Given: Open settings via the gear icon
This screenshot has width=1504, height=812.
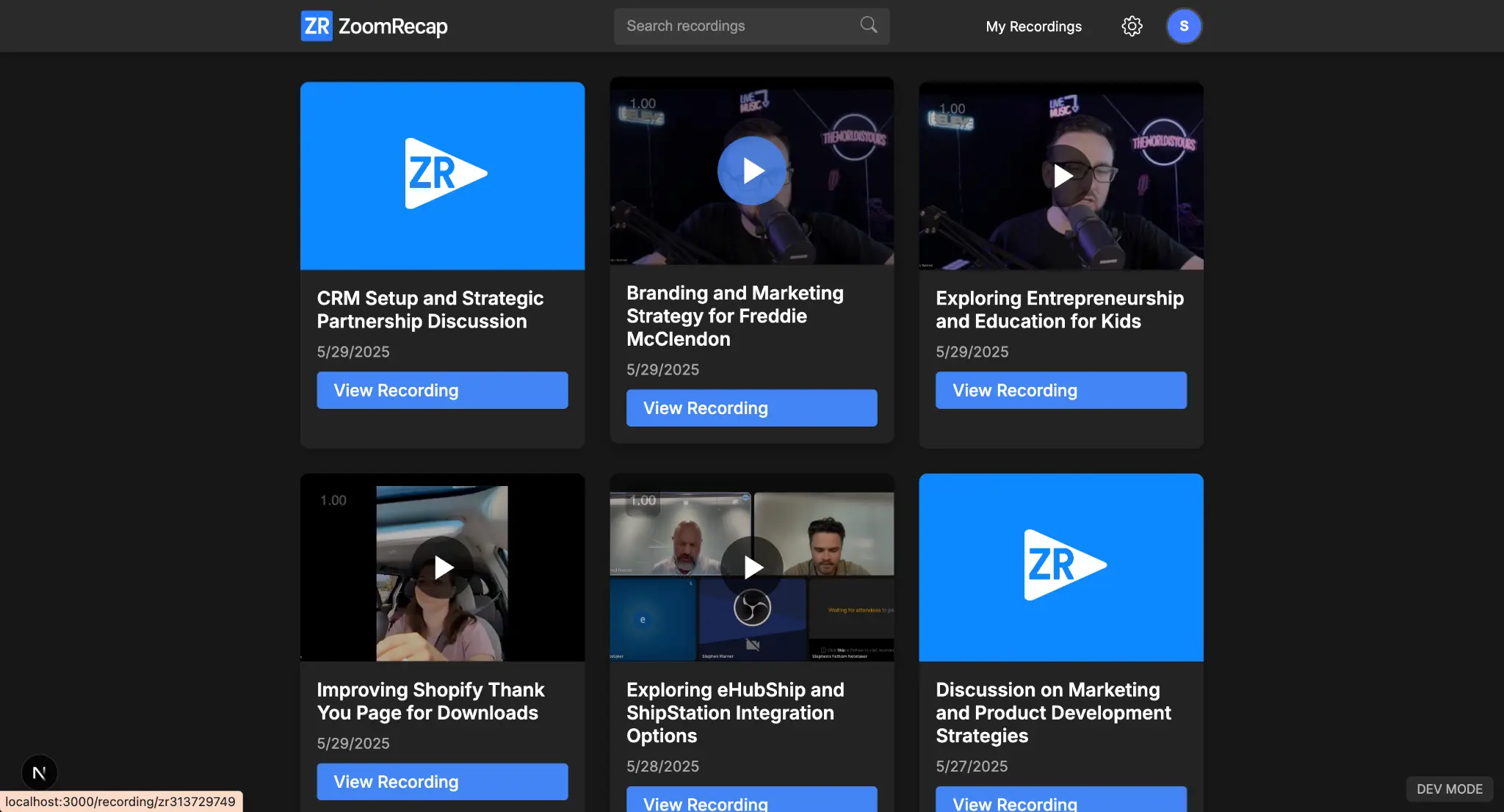Looking at the screenshot, I should point(1132,26).
